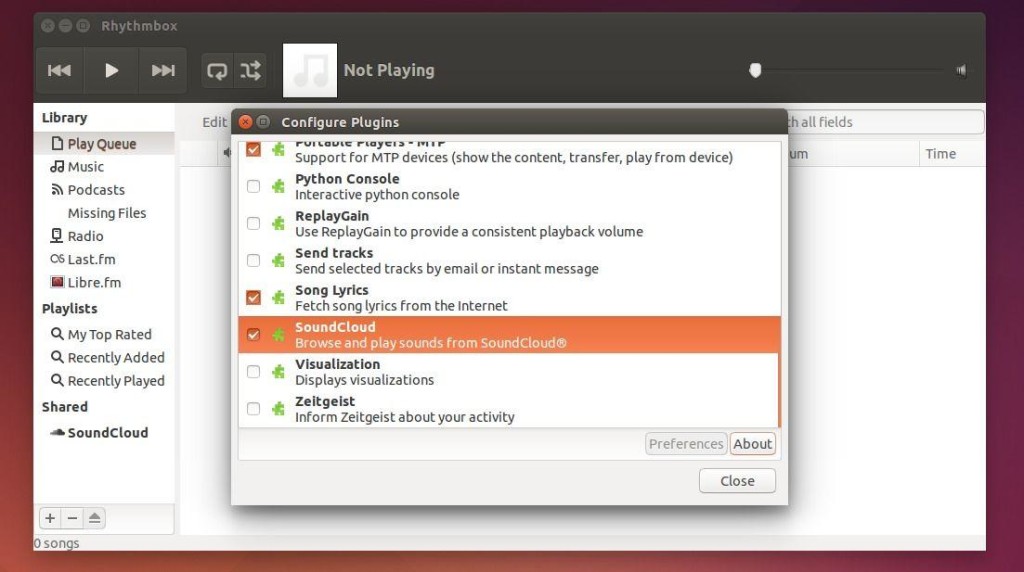
Task: Uncheck SoundCloud plugin checkbox
Action: pos(253,335)
